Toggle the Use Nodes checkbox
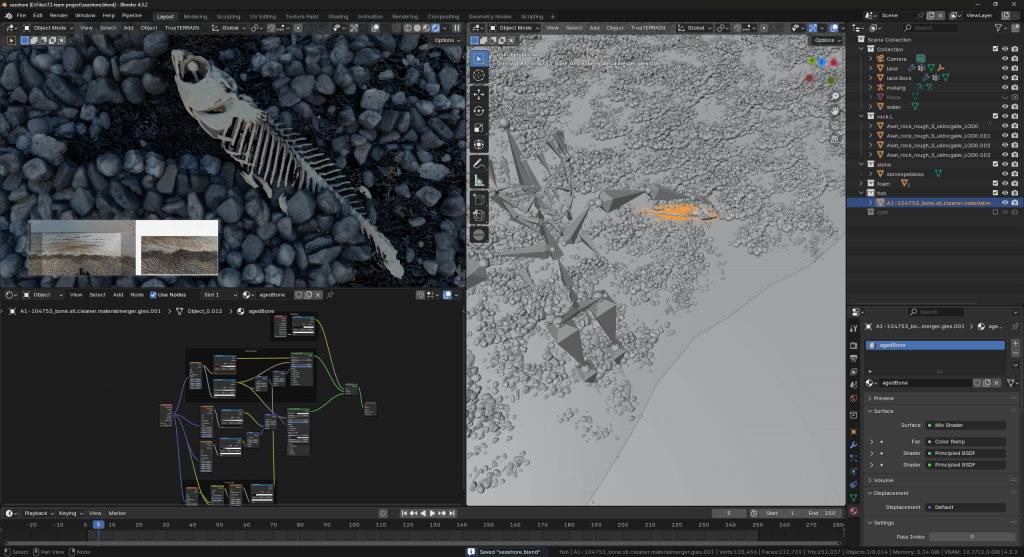Viewport: 1024px width, 557px height. (153, 295)
